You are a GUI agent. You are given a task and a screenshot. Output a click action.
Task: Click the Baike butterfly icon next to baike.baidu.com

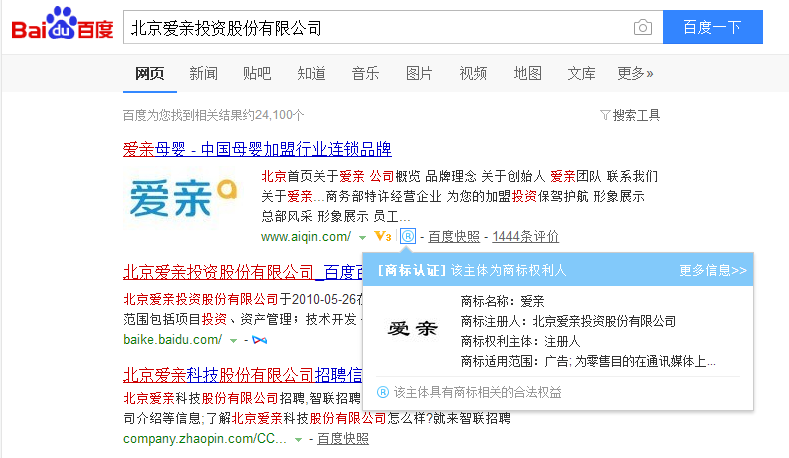pyautogui.click(x=260, y=340)
